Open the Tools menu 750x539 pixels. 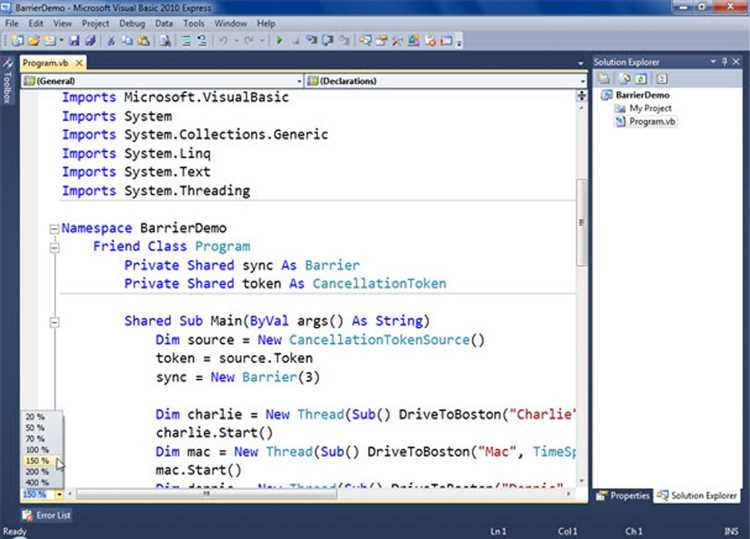[x=194, y=23]
